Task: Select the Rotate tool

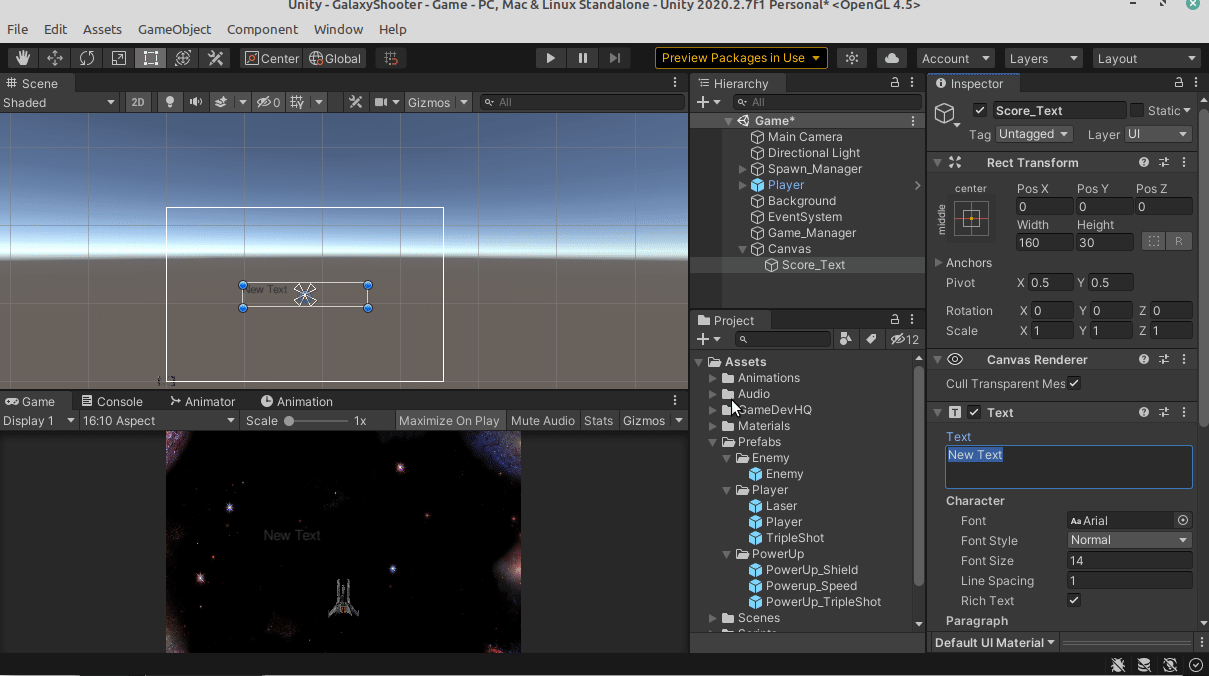Action: [87, 58]
